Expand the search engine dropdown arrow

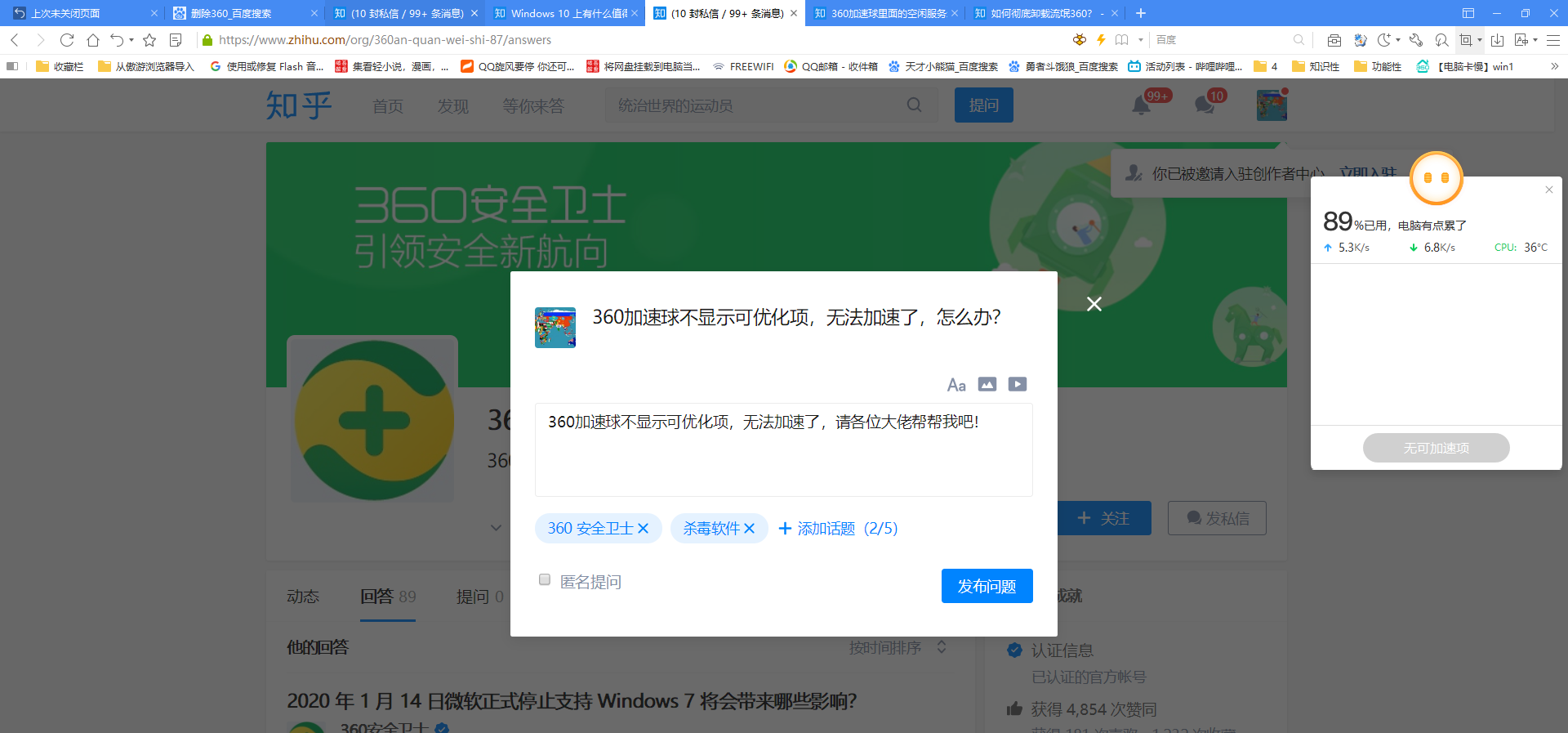(x=1141, y=40)
